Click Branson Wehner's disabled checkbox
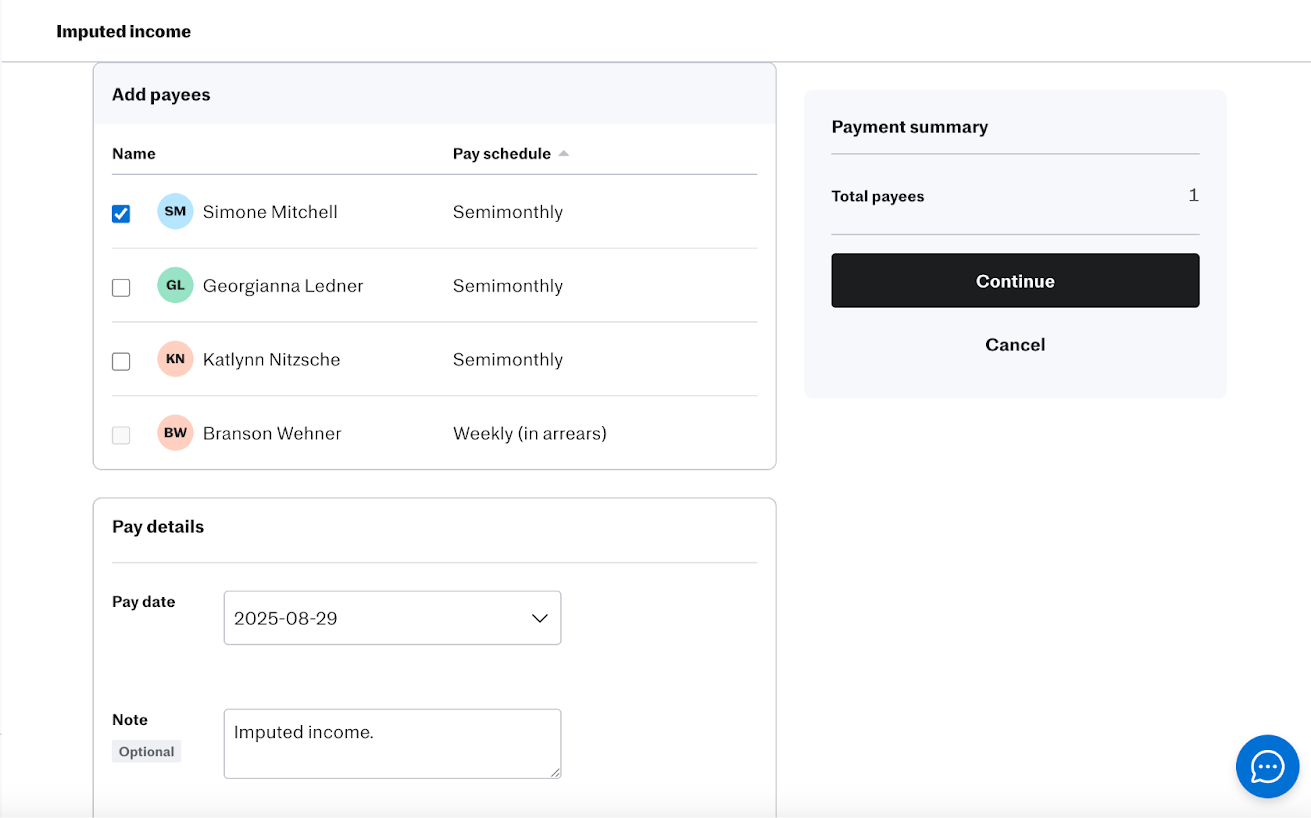The image size is (1311, 818). click(x=121, y=436)
